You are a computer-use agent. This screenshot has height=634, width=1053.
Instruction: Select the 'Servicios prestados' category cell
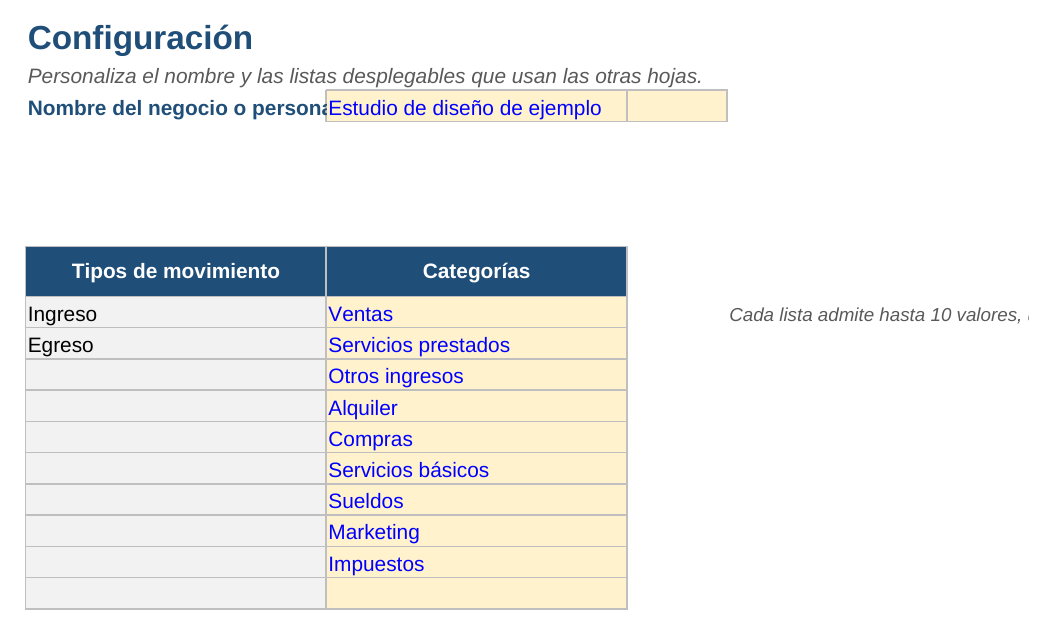(x=476, y=343)
